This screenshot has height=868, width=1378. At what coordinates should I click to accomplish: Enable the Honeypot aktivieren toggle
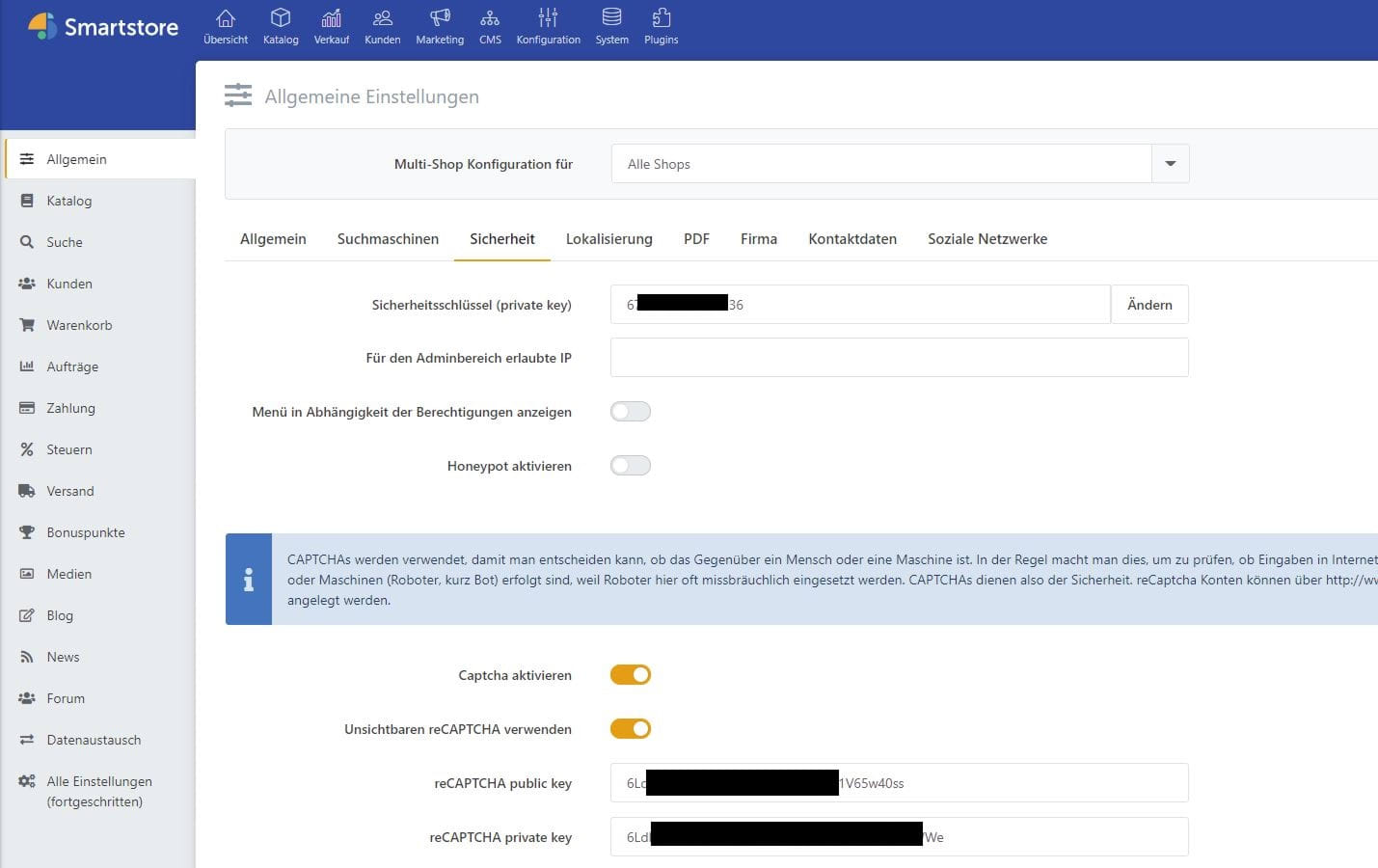click(631, 466)
